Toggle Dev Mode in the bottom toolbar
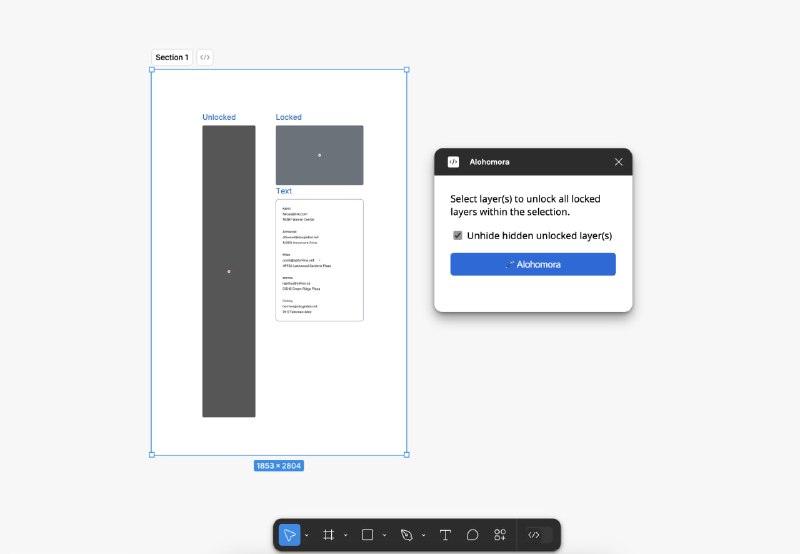Image resolution: width=800 pixels, height=554 pixels. click(x=534, y=535)
